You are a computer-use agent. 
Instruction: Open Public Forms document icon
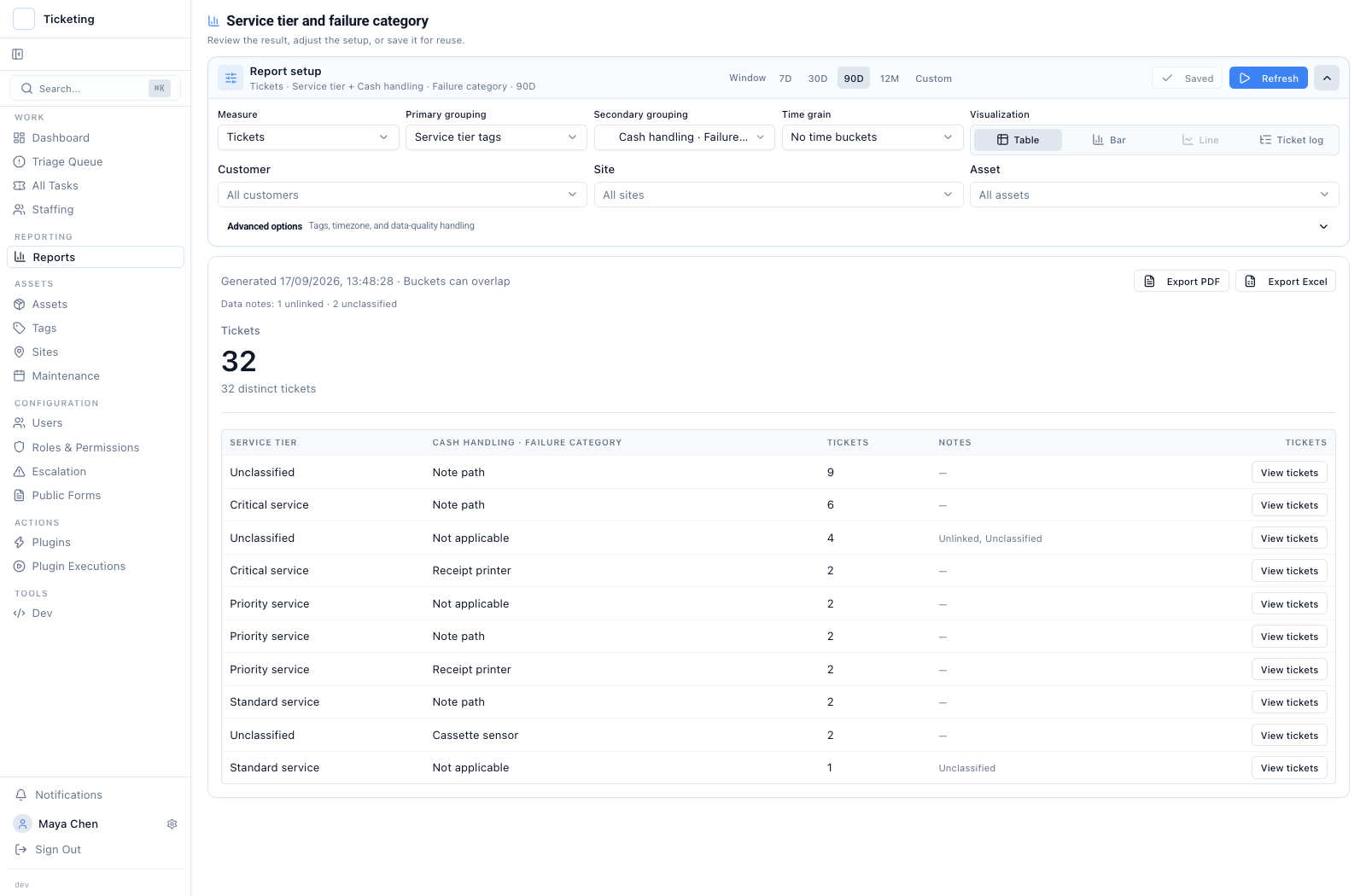[x=20, y=496]
